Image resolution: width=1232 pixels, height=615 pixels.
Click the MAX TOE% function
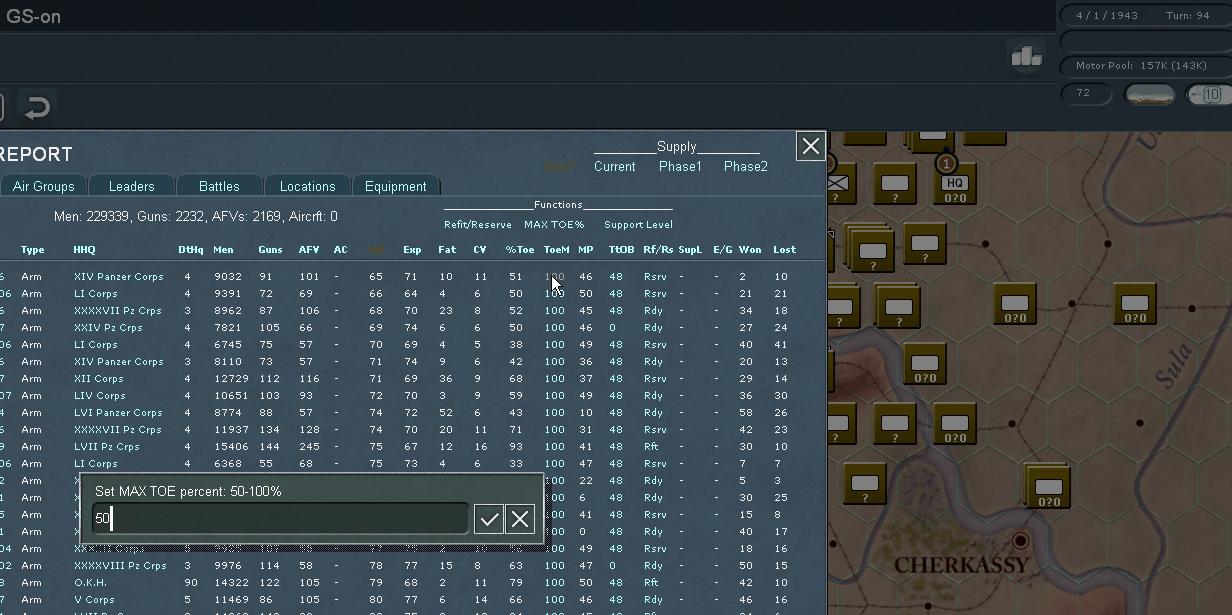click(x=554, y=225)
